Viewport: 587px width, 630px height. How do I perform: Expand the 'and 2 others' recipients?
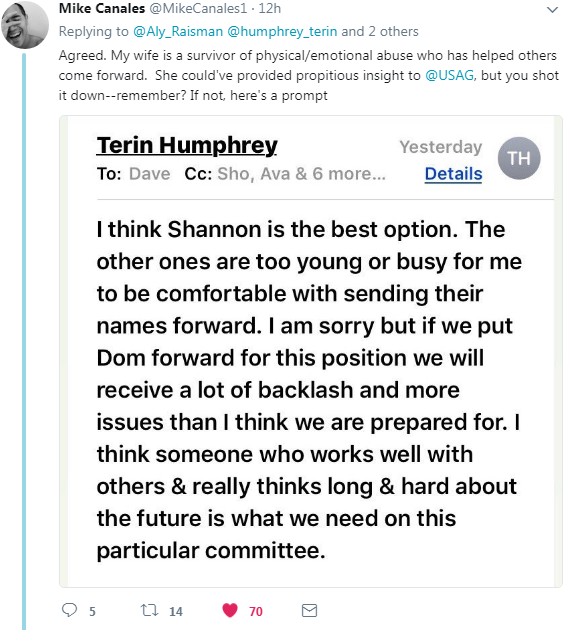pos(380,31)
